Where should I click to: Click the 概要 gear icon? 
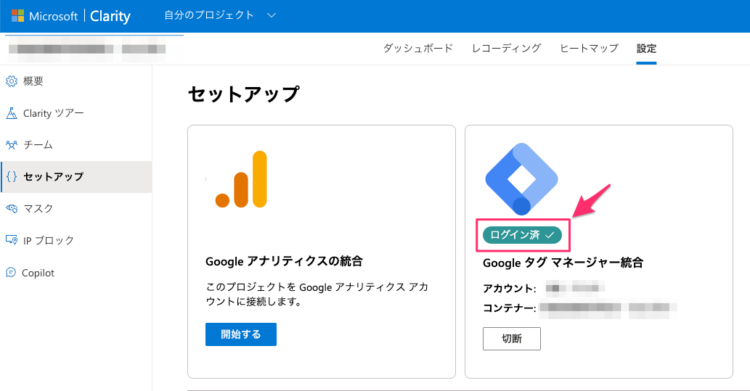pos(11,81)
